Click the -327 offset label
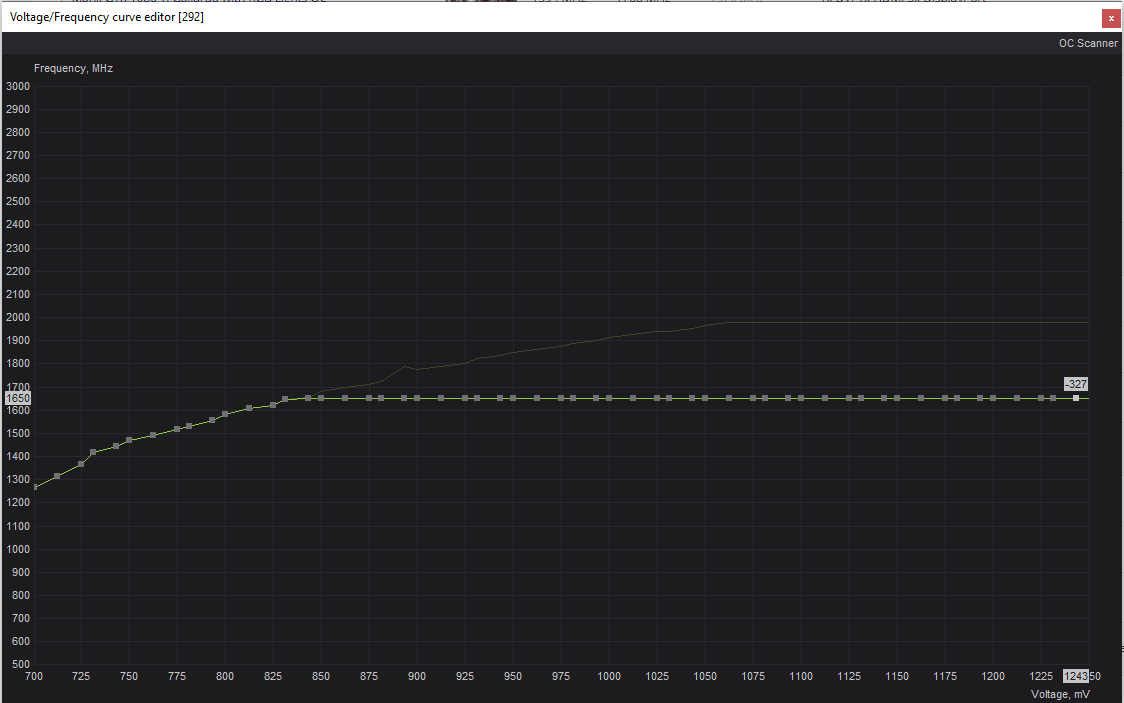1124x703 pixels. pyautogui.click(x=1074, y=384)
